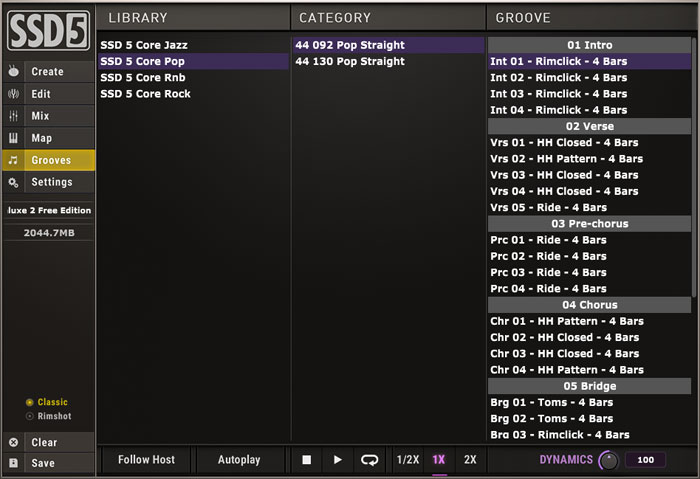Select Prc 01 - Ride groove
700x479 pixels.
point(589,240)
